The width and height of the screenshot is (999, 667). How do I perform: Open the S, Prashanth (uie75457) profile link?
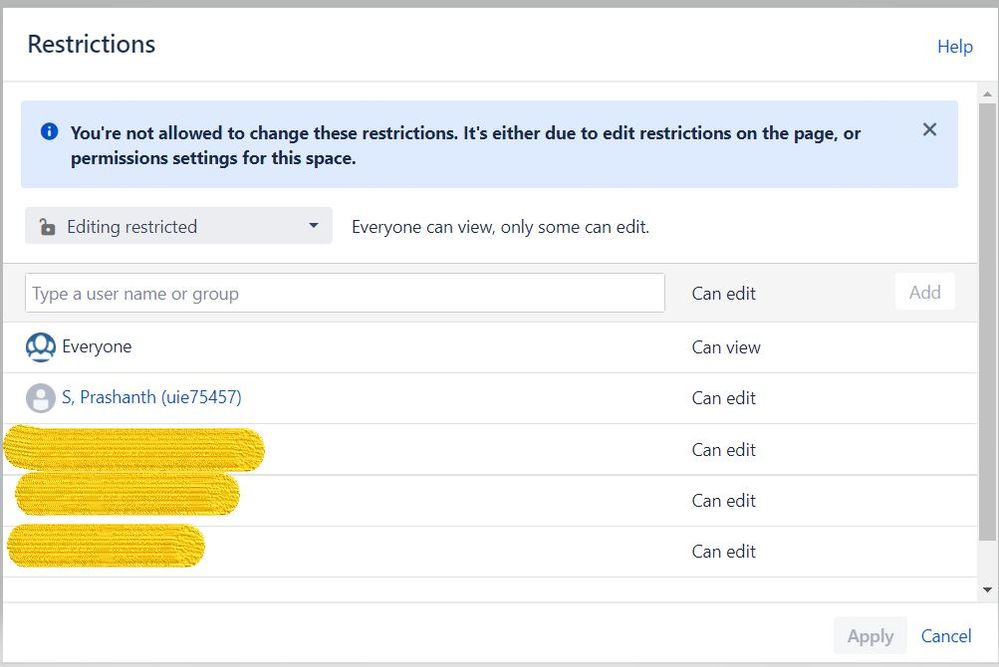tap(152, 397)
